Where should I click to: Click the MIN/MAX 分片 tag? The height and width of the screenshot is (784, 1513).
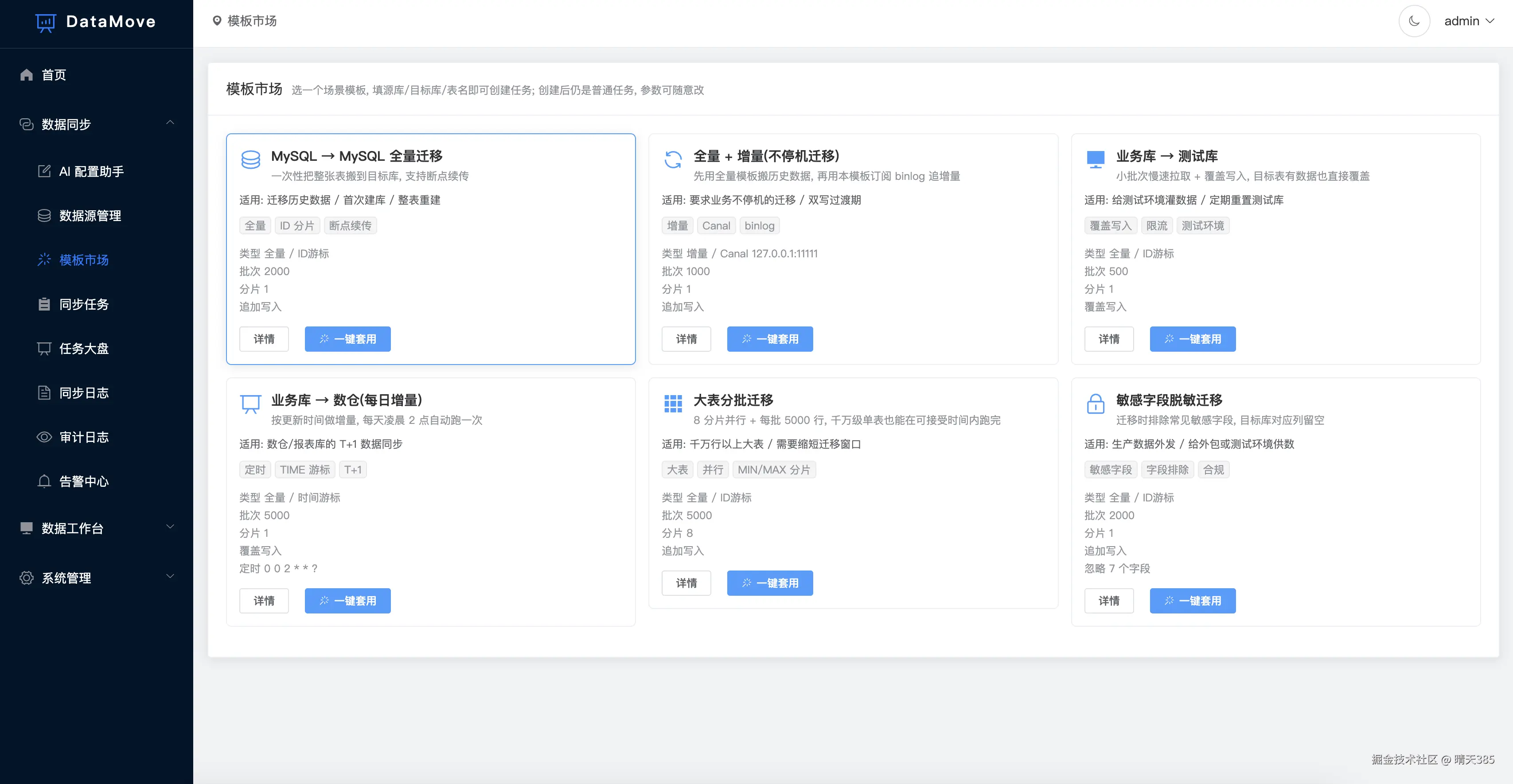click(773, 470)
